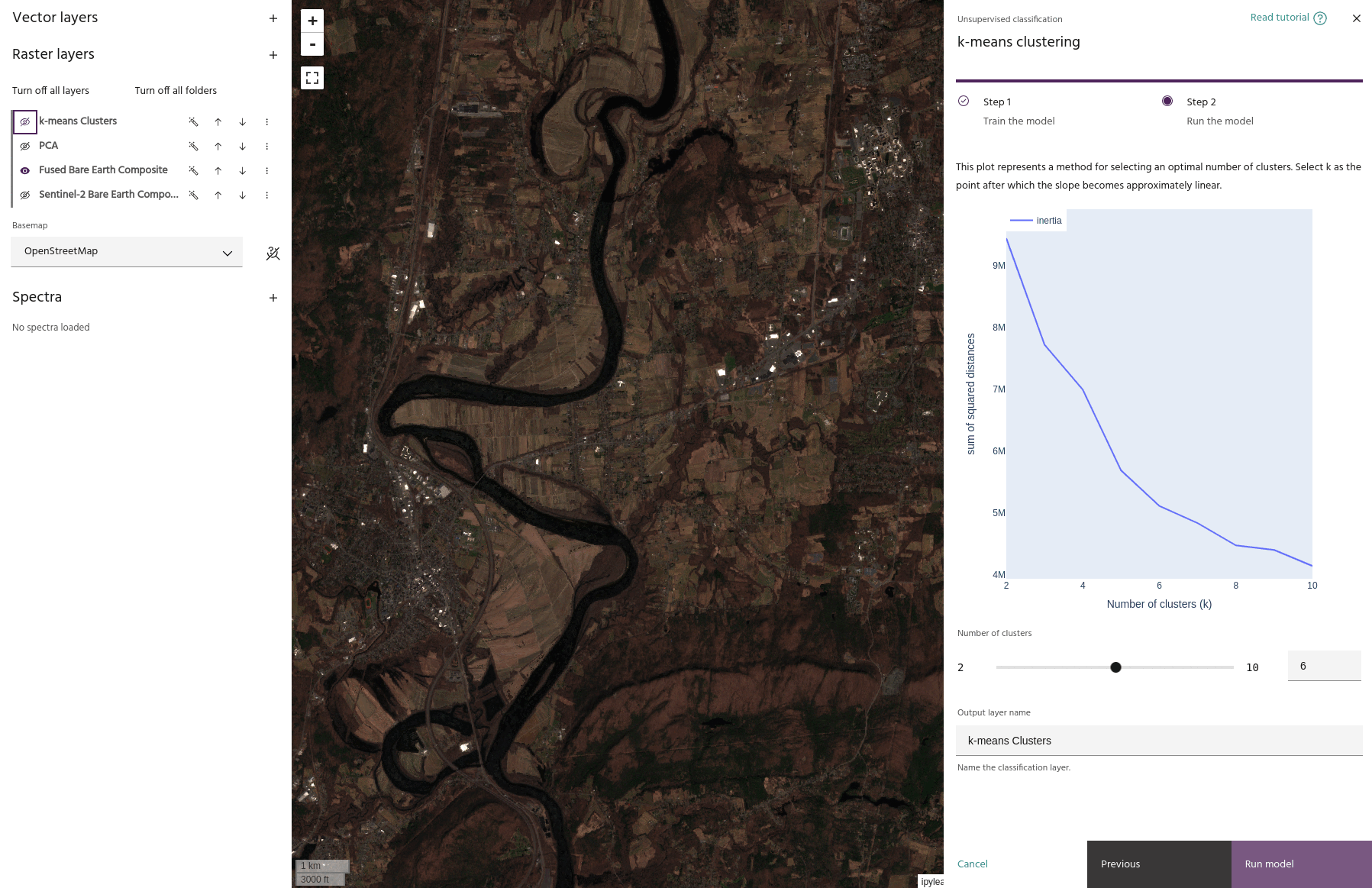Open more options for PCA layer
The image size is (1372, 888).
(x=267, y=146)
